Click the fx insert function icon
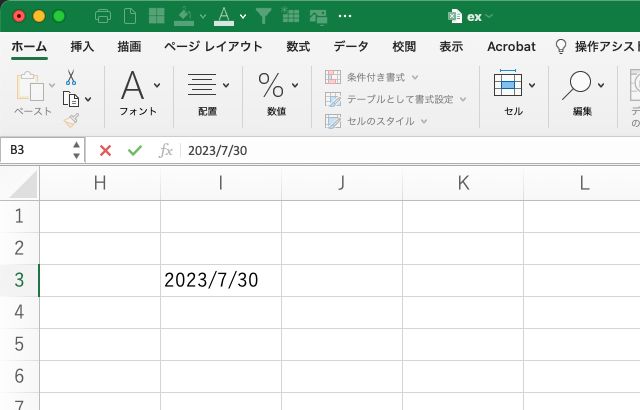The image size is (640, 410). click(166, 150)
